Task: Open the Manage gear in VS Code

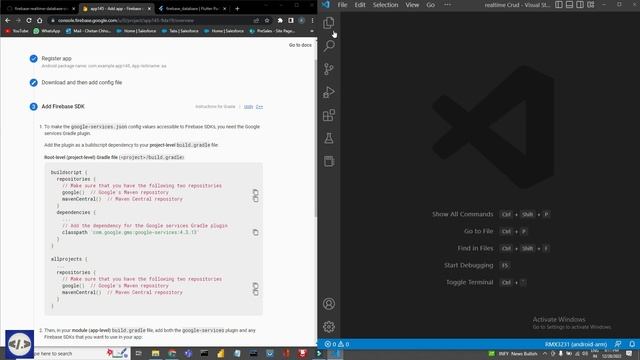Action: pyautogui.click(x=329, y=327)
